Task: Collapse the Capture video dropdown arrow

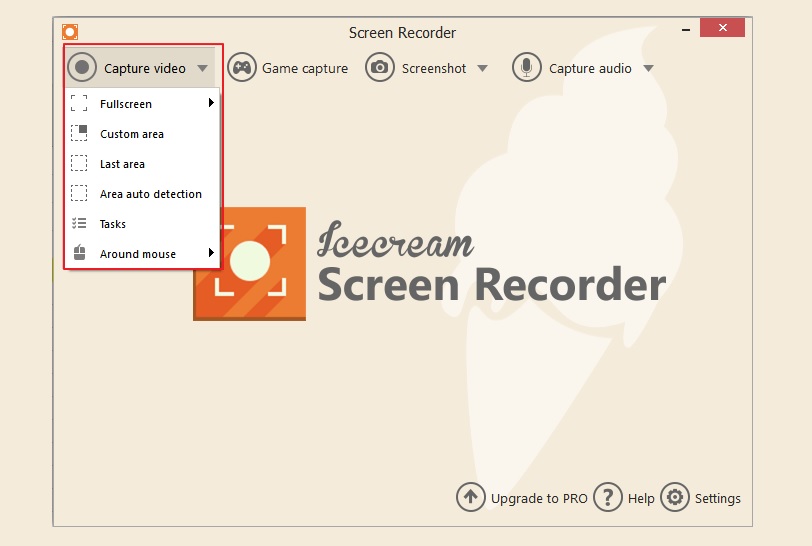Action: (202, 68)
